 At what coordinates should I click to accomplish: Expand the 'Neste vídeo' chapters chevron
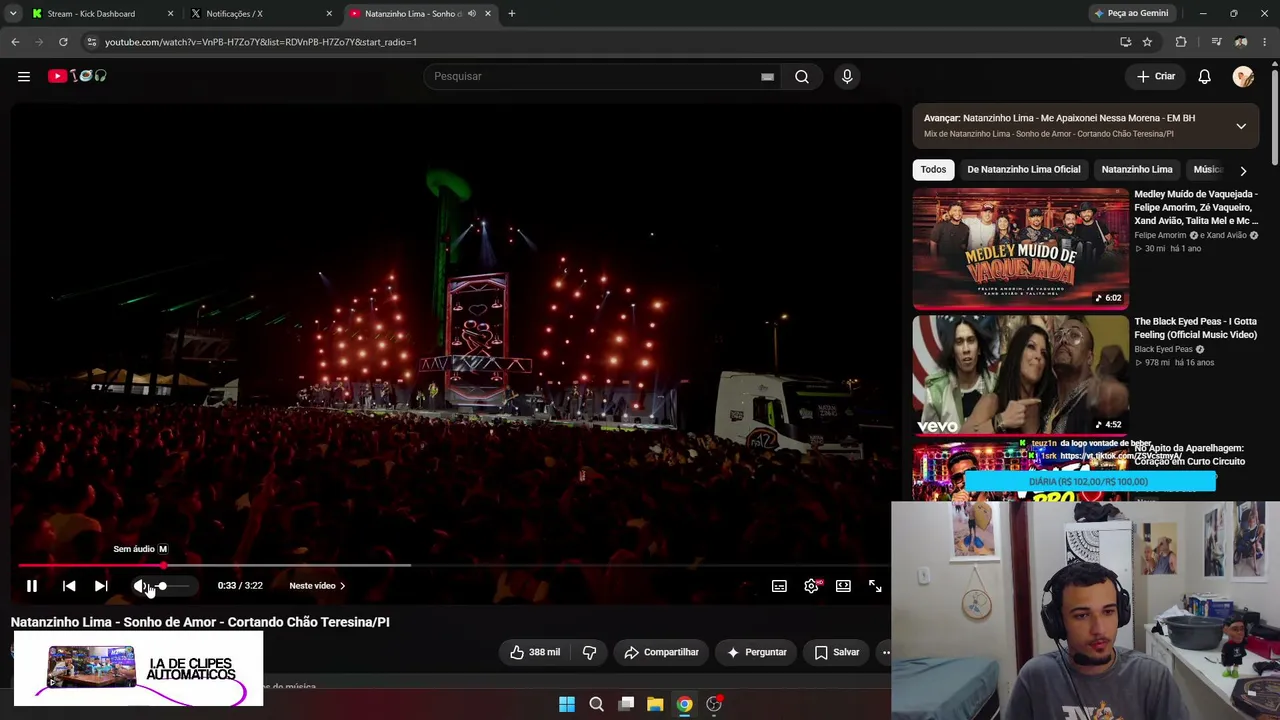(x=342, y=586)
